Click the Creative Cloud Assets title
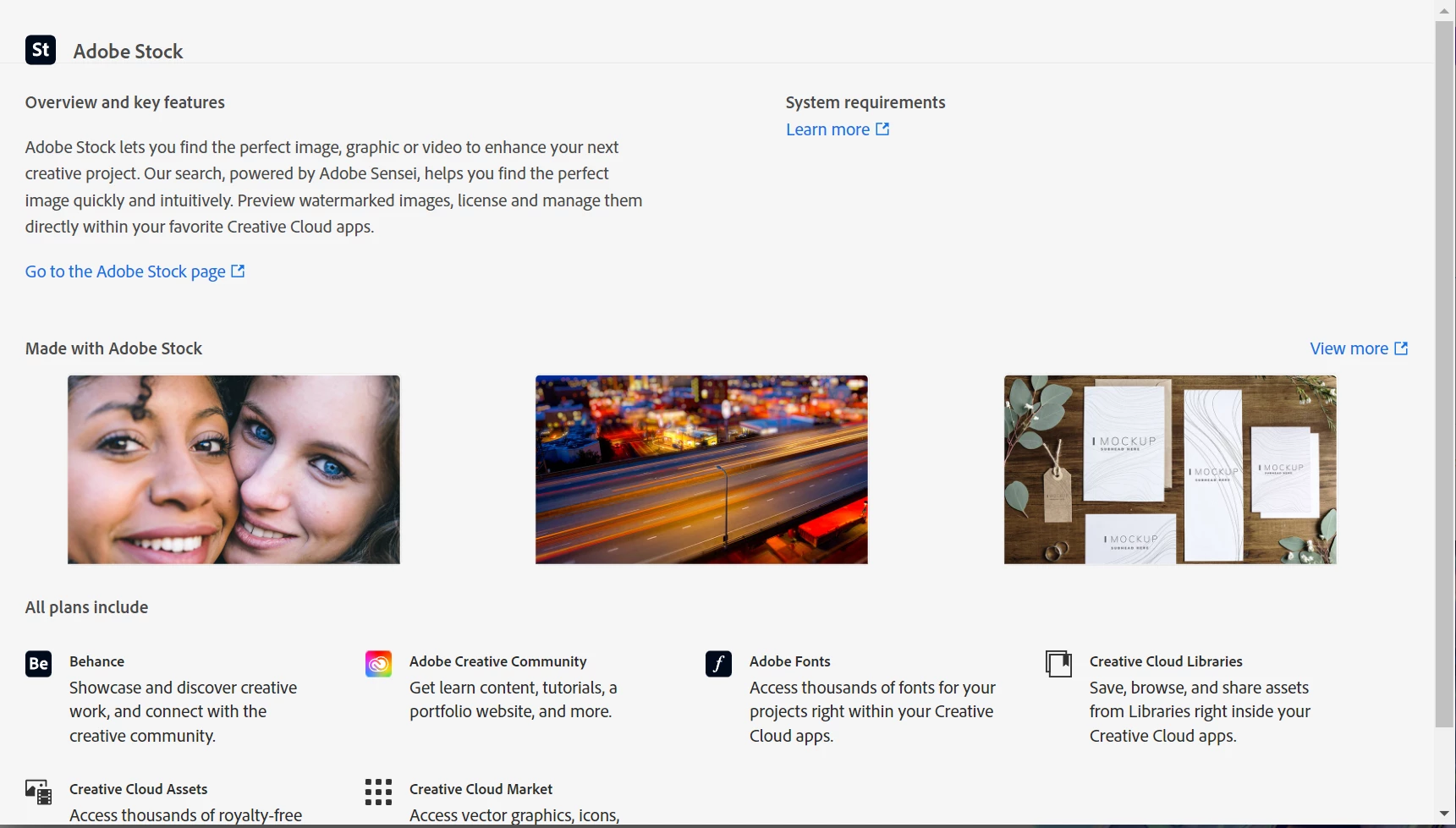This screenshot has height=828, width=1456. coord(138,789)
